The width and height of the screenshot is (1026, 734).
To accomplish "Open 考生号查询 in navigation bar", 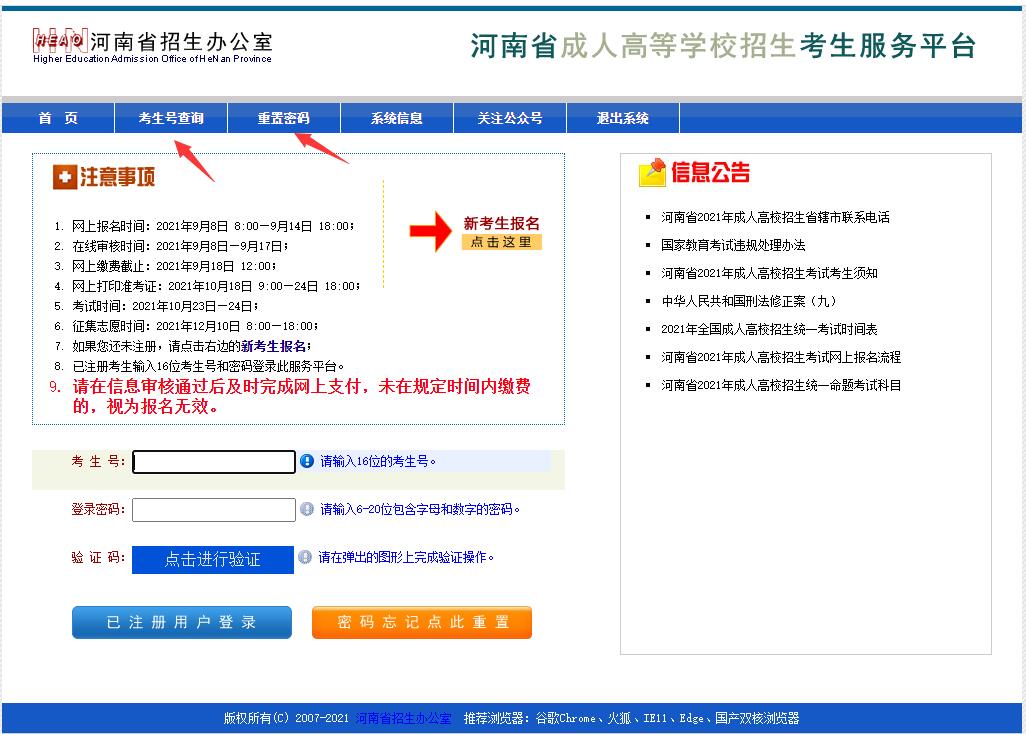I will pos(171,118).
